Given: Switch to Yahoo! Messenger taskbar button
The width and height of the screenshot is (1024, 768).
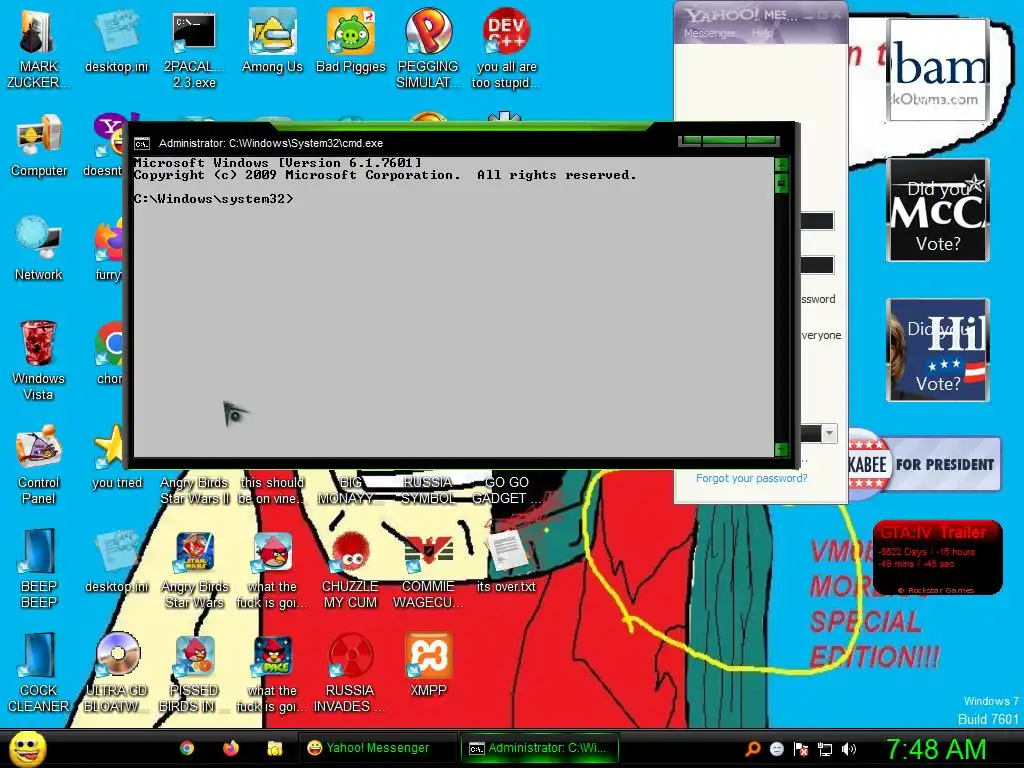Looking at the screenshot, I should 378,748.
